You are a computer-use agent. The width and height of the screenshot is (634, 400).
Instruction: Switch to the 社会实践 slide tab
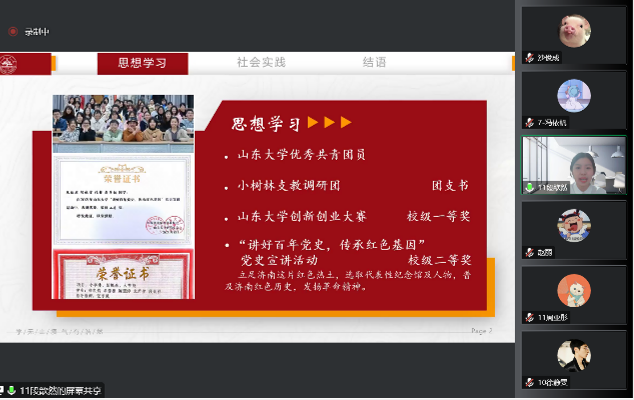[261, 62]
